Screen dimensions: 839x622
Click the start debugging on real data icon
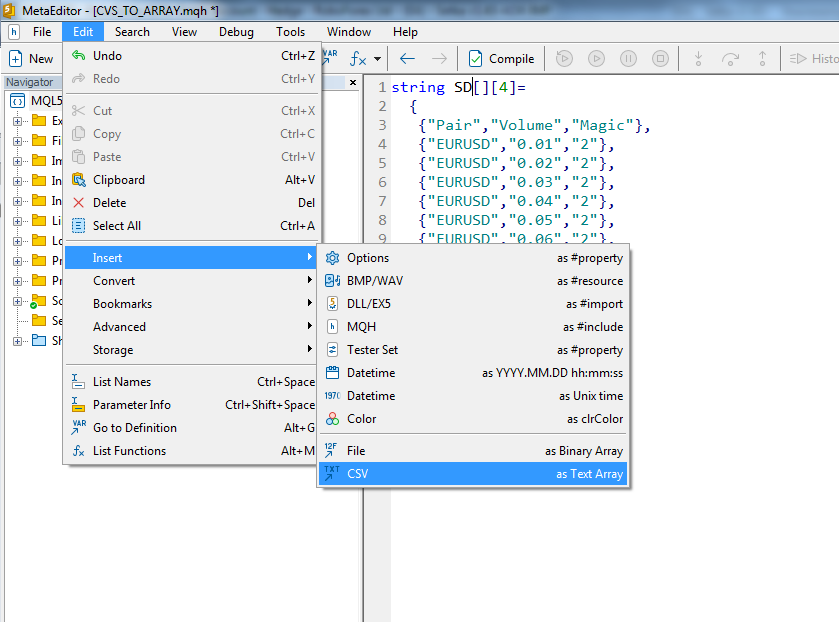(564, 58)
